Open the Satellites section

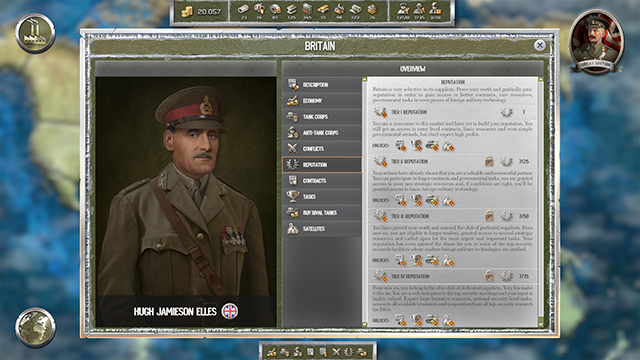(322, 229)
